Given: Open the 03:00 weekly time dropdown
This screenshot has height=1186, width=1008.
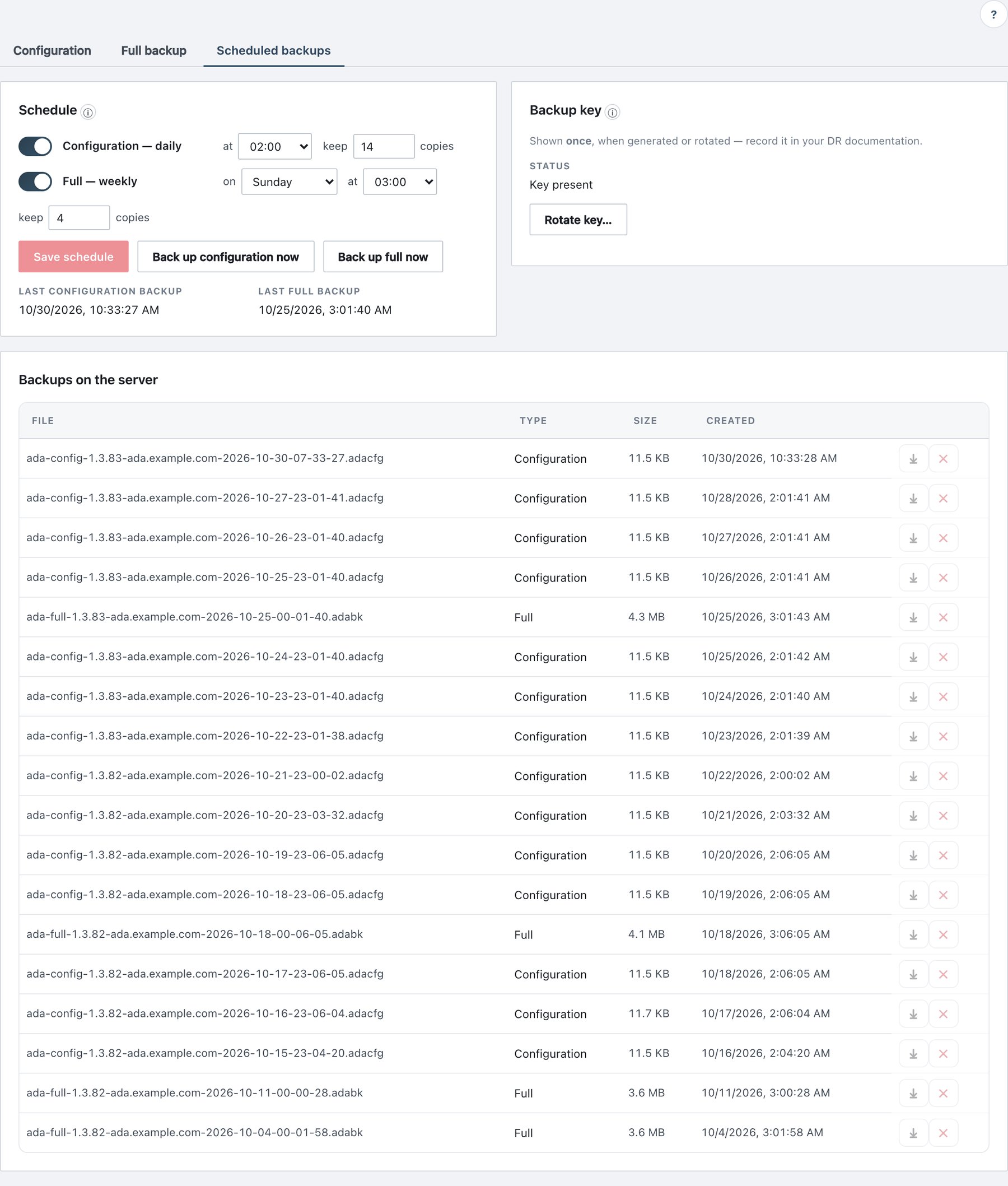Looking at the screenshot, I should click(x=400, y=182).
